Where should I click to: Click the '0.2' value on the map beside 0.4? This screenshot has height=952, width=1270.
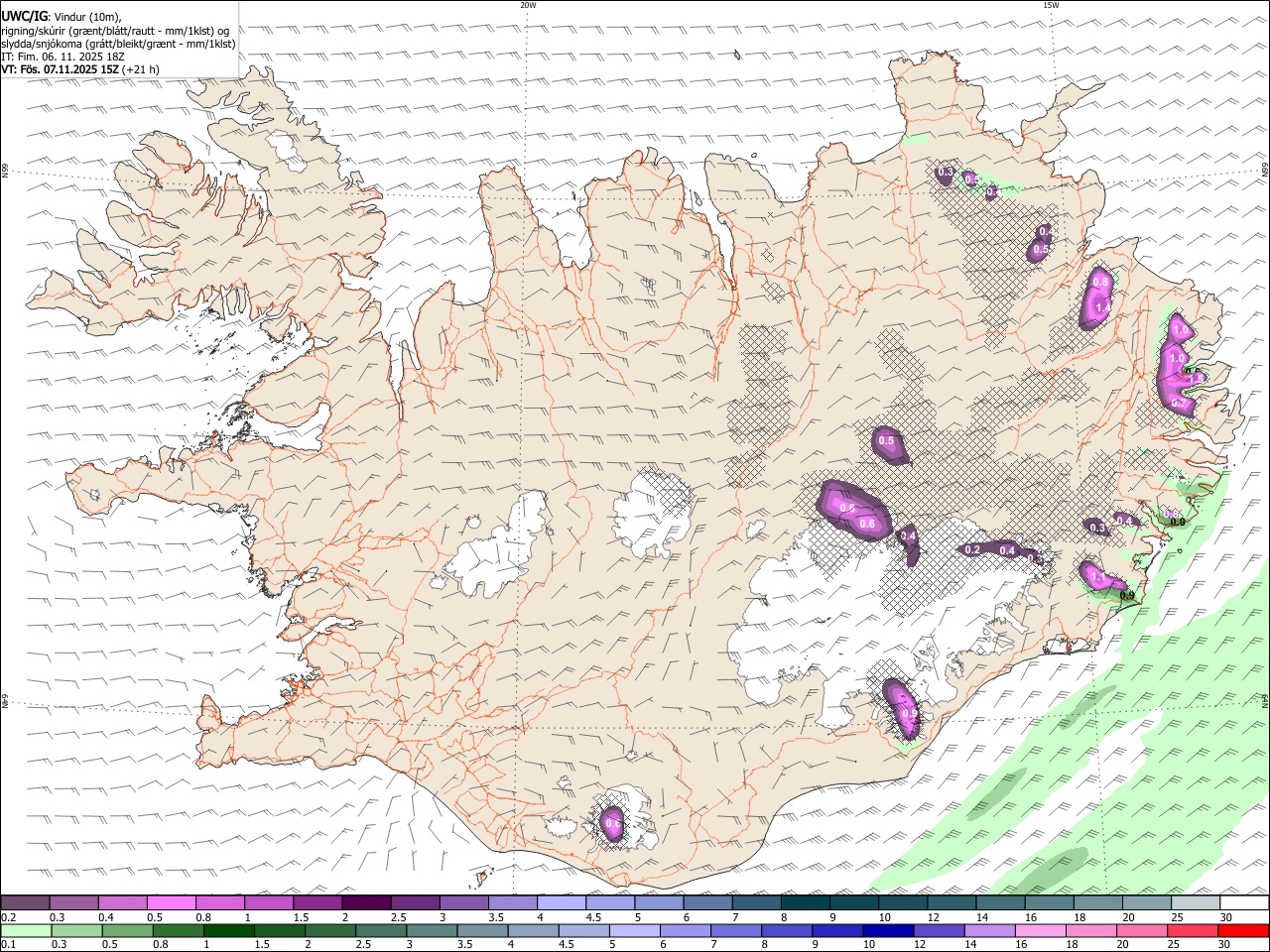972,550
